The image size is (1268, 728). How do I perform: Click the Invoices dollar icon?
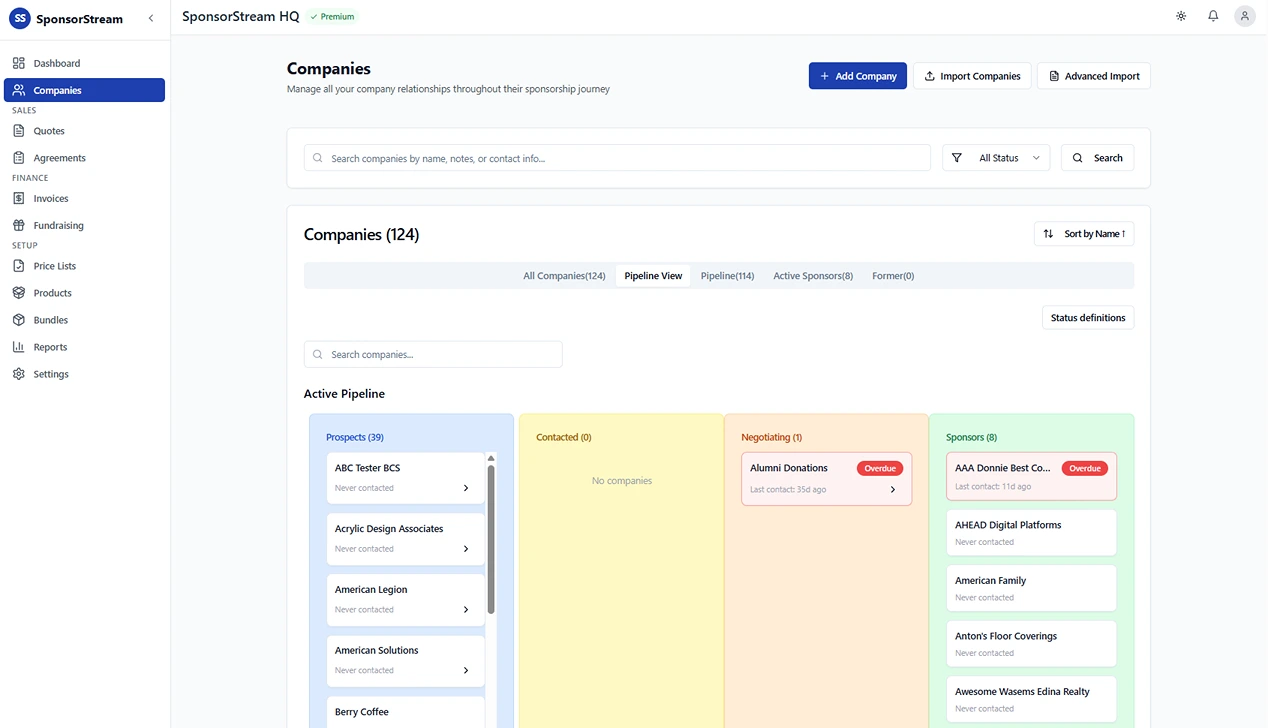(19, 199)
